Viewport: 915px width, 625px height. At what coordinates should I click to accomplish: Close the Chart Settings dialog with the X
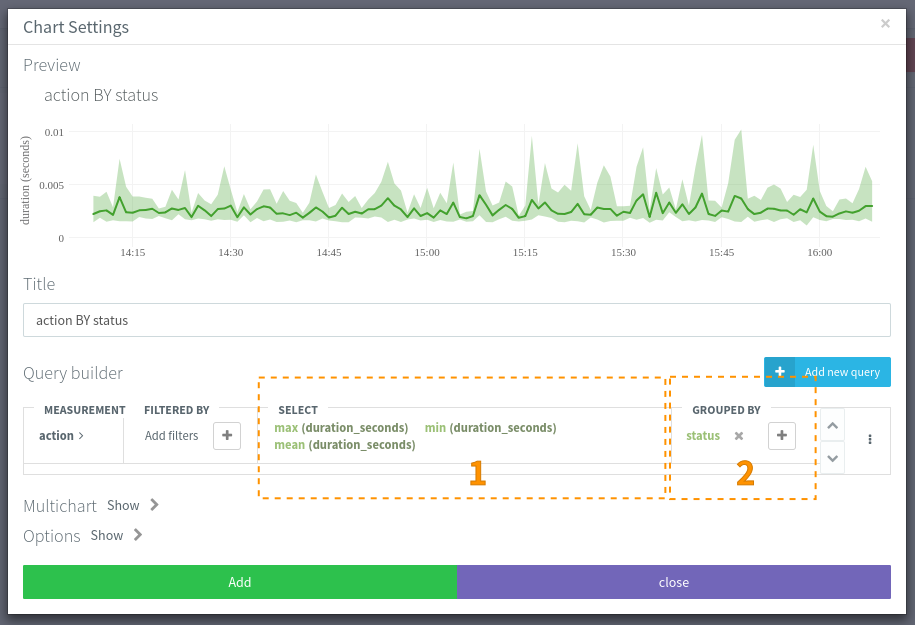click(885, 24)
